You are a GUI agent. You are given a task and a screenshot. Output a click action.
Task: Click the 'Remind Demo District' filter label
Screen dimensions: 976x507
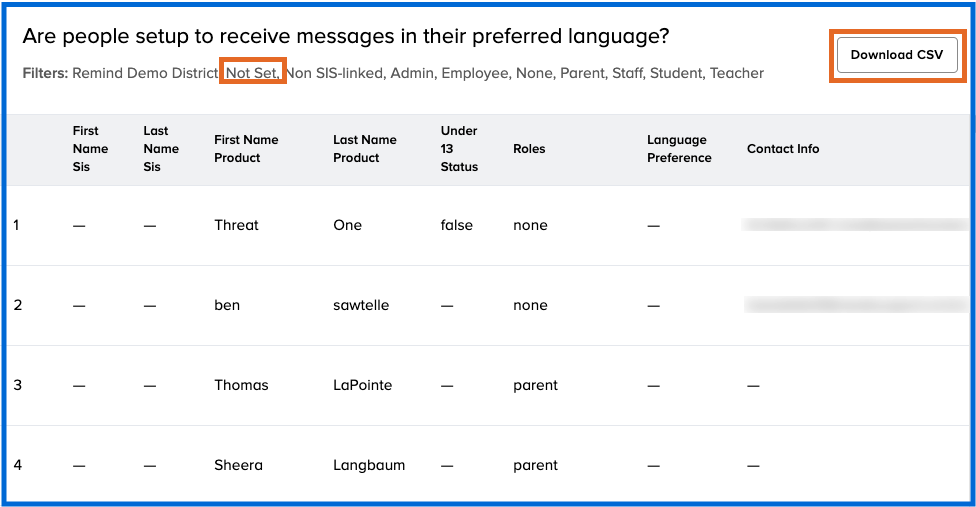coord(145,73)
